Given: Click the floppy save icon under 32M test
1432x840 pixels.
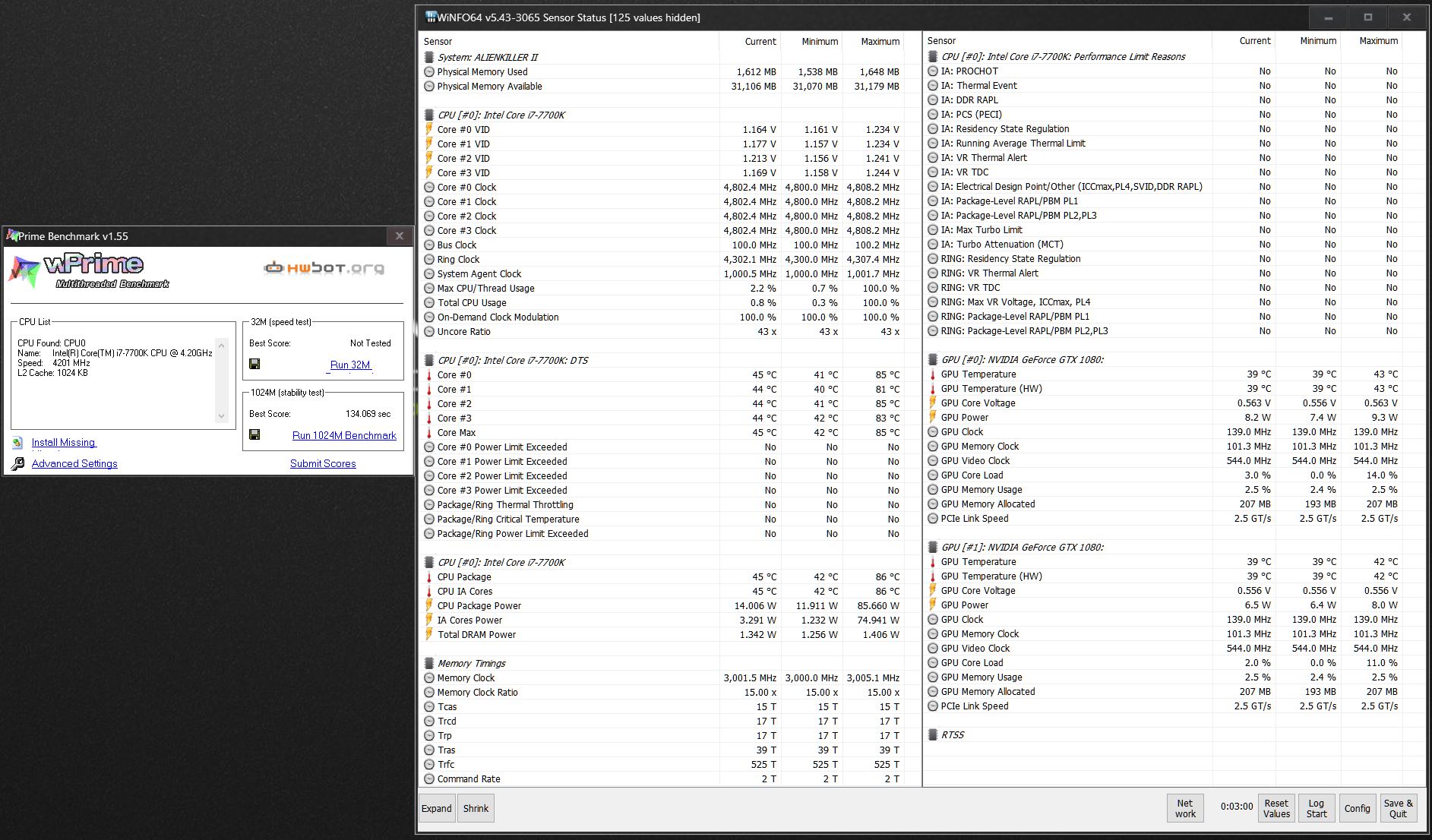Looking at the screenshot, I should pos(254,364).
